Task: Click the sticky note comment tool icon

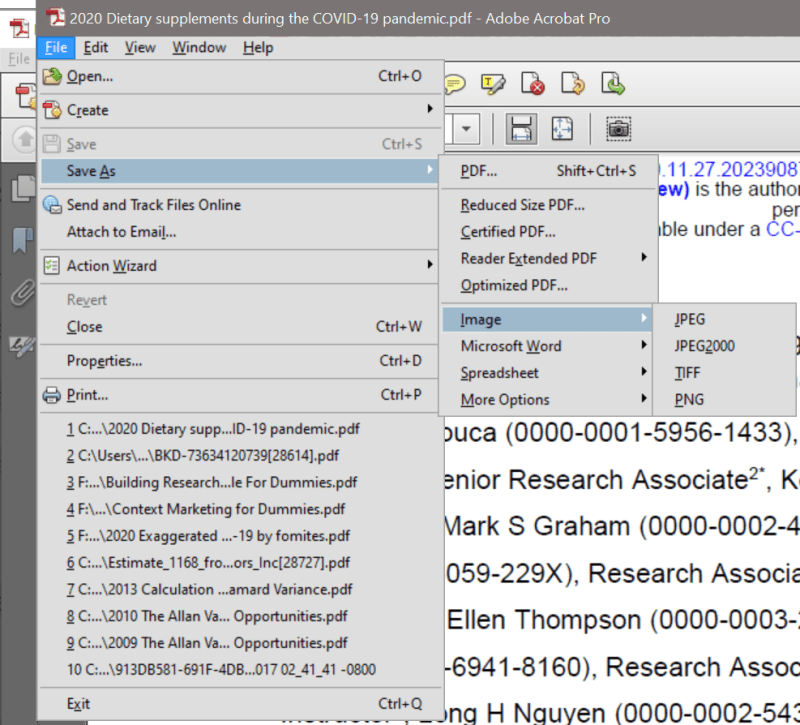Action: point(454,84)
